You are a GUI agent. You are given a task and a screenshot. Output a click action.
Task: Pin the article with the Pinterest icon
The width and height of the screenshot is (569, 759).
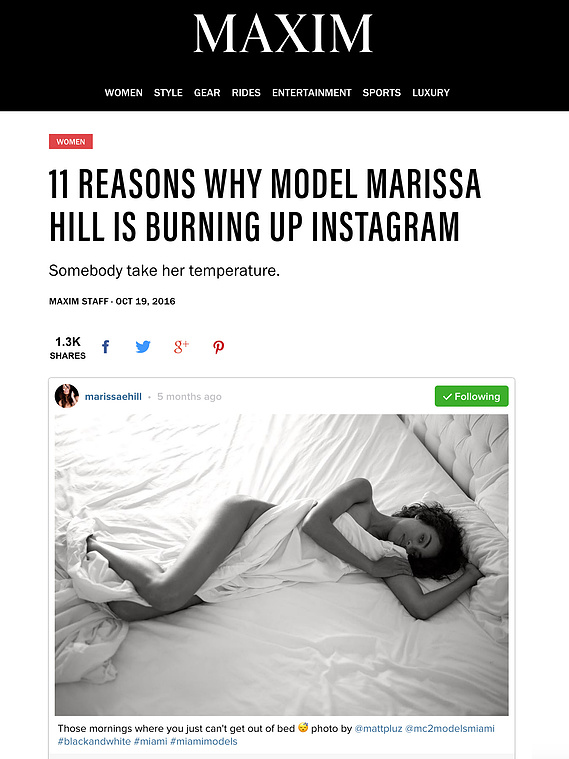pyautogui.click(x=218, y=347)
